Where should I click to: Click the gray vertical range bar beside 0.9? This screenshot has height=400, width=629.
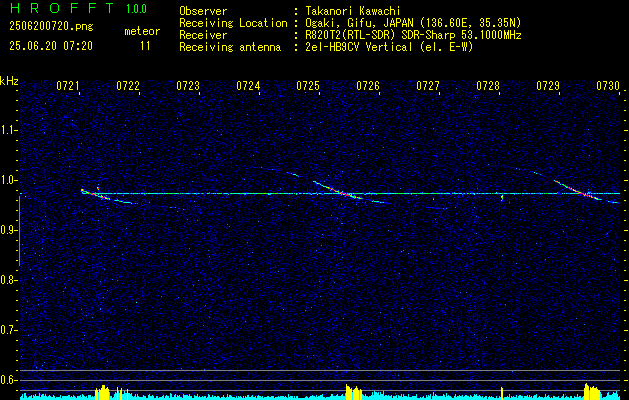(x=19, y=231)
